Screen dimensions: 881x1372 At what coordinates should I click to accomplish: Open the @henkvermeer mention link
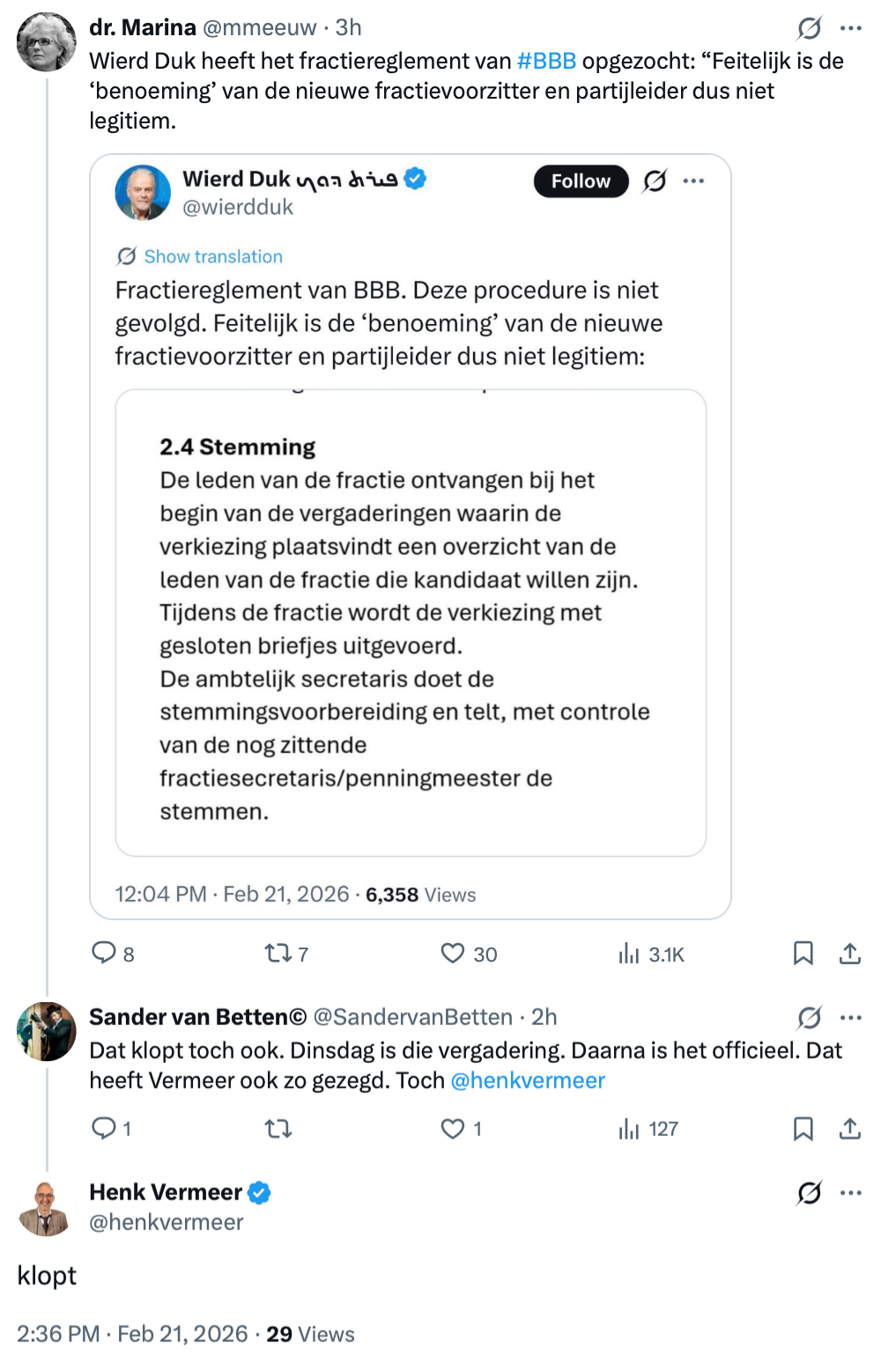pyautogui.click(x=528, y=1081)
